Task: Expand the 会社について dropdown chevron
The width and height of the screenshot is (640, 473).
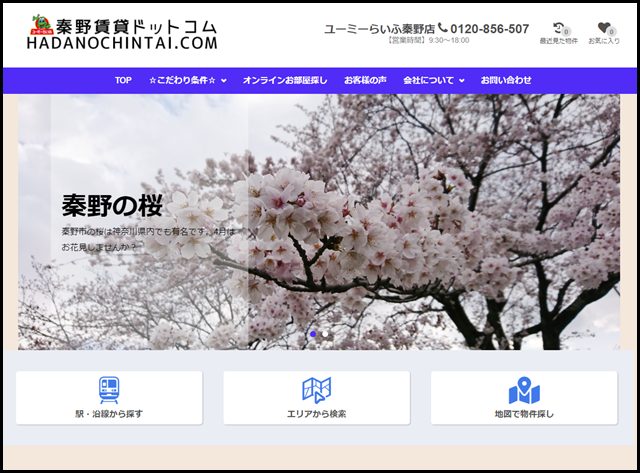Action: point(461,81)
